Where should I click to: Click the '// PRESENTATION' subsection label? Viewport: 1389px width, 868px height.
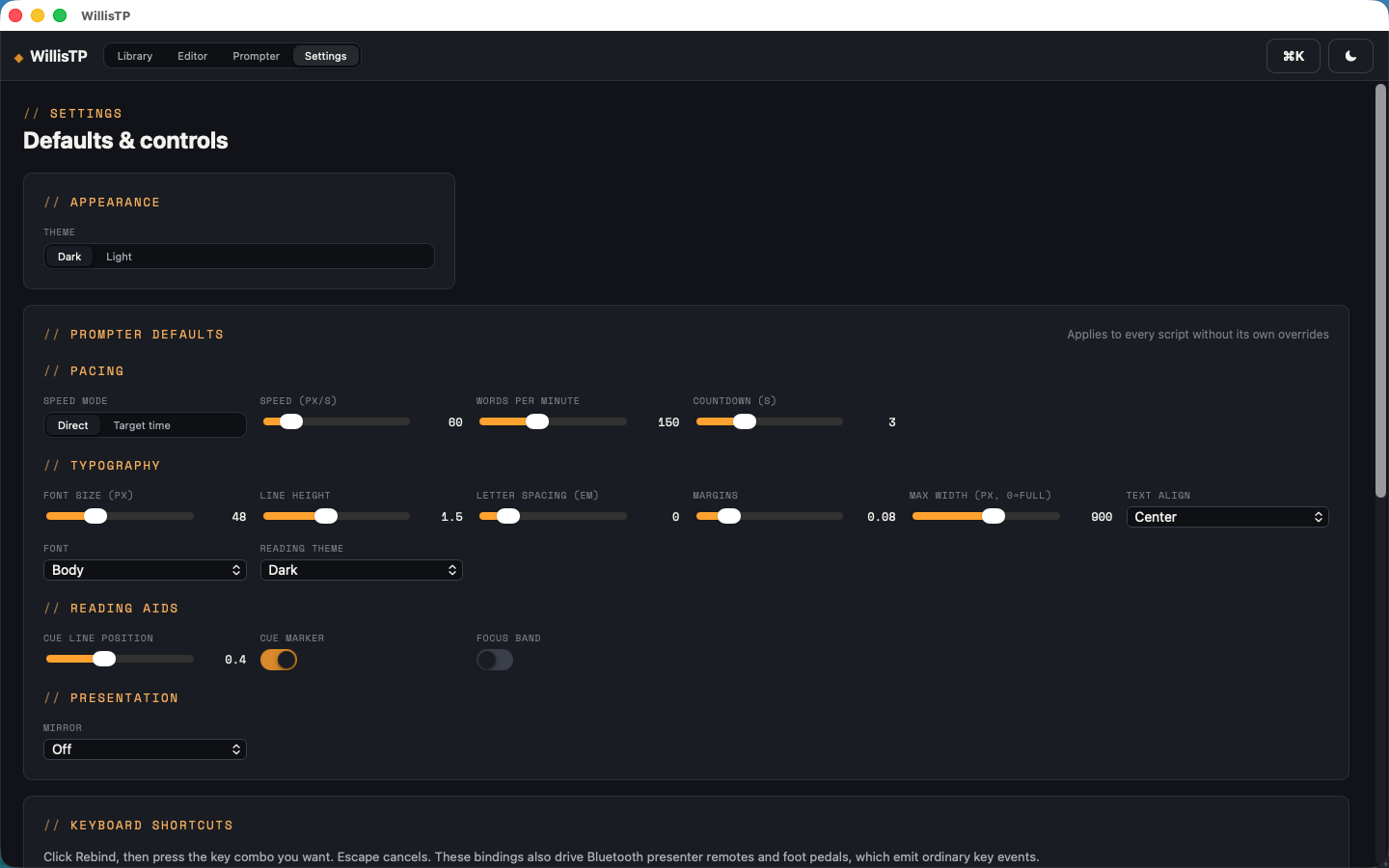click(111, 698)
